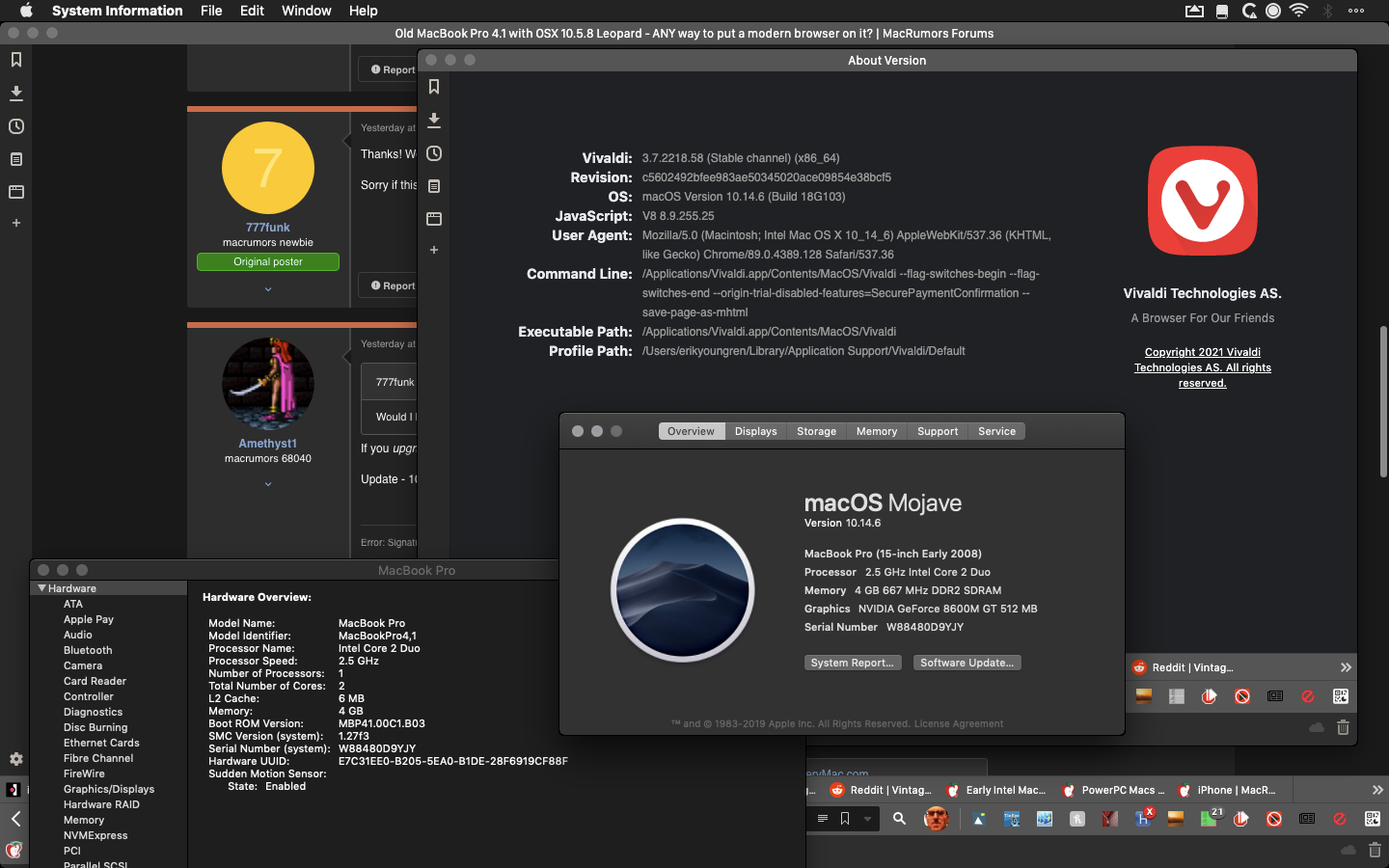Open the Amethyst1 profile link

(x=268, y=444)
